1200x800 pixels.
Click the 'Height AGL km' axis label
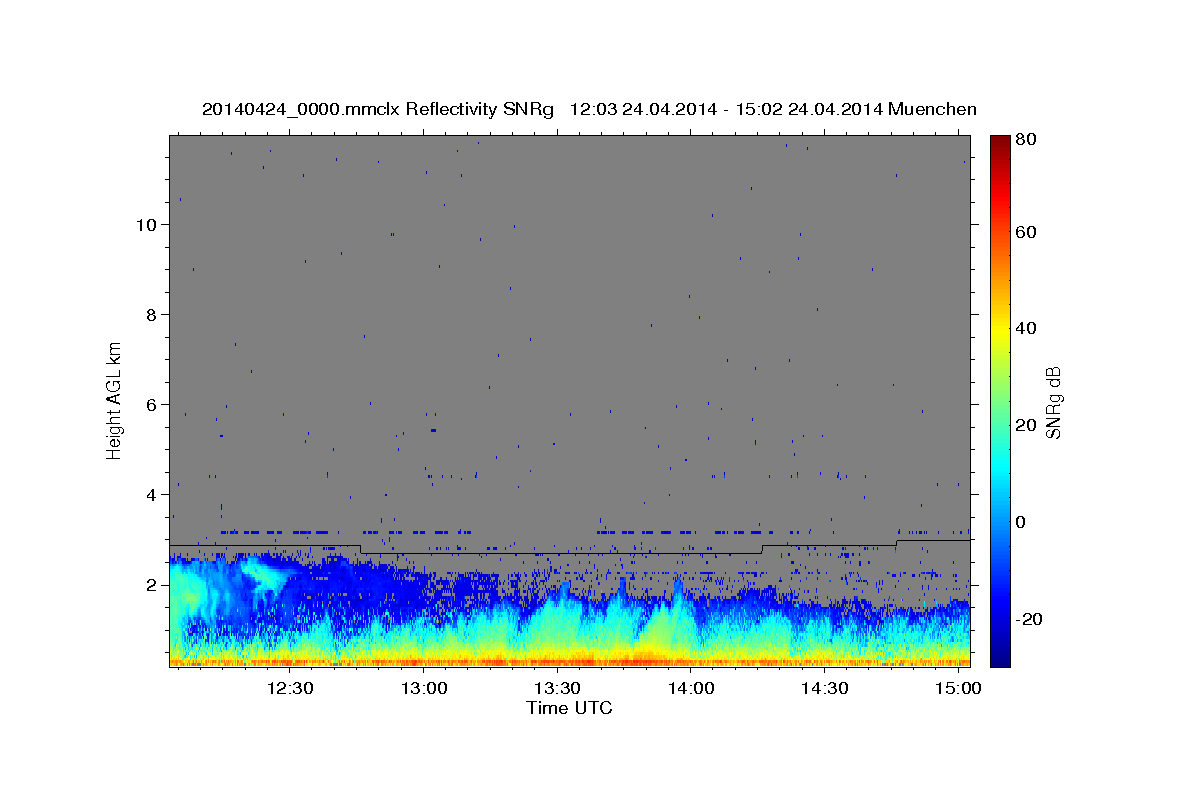(x=115, y=400)
